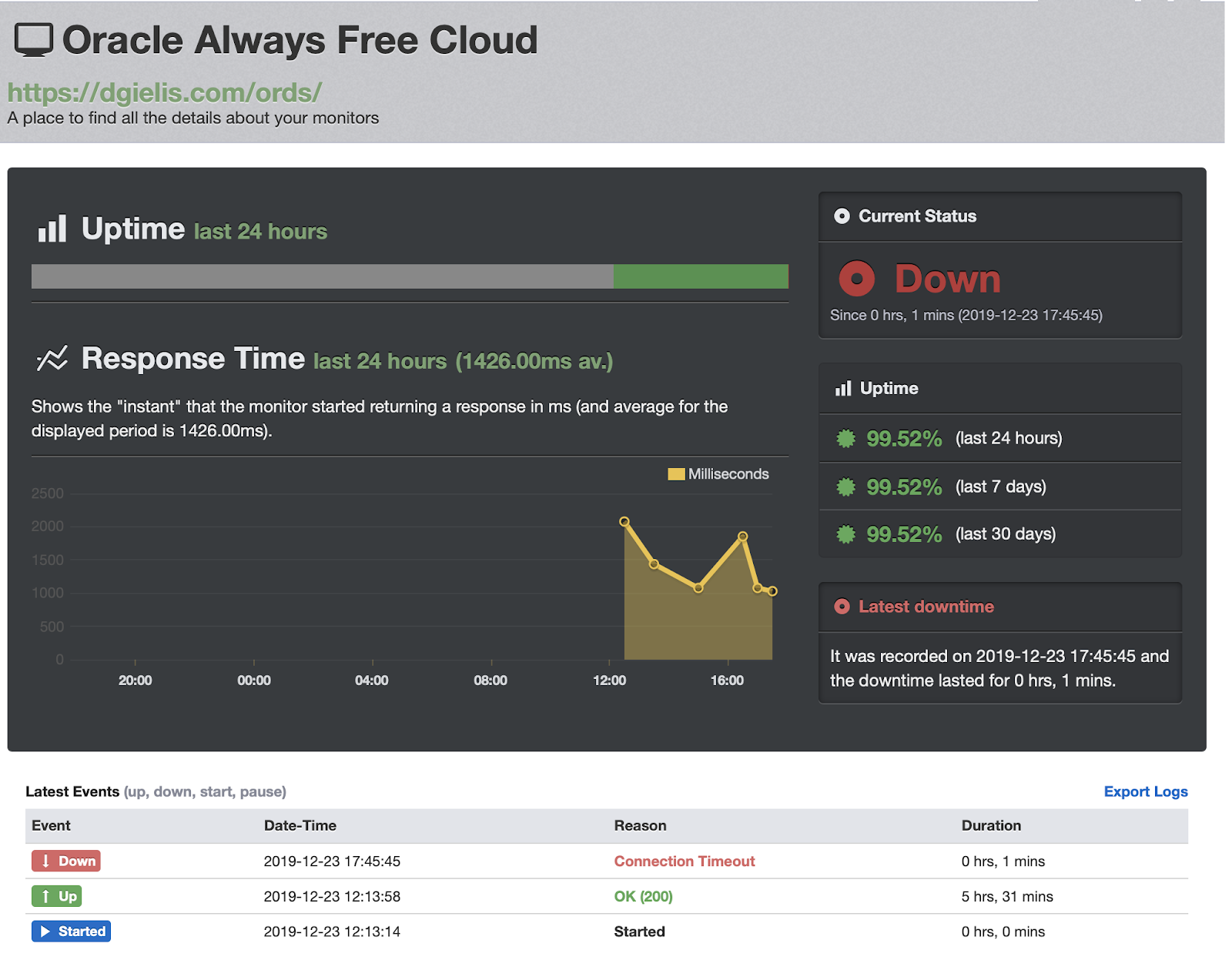1232x970 pixels.
Task: Click the date 2019-12-23 12:13:58
Action: [332, 896]
